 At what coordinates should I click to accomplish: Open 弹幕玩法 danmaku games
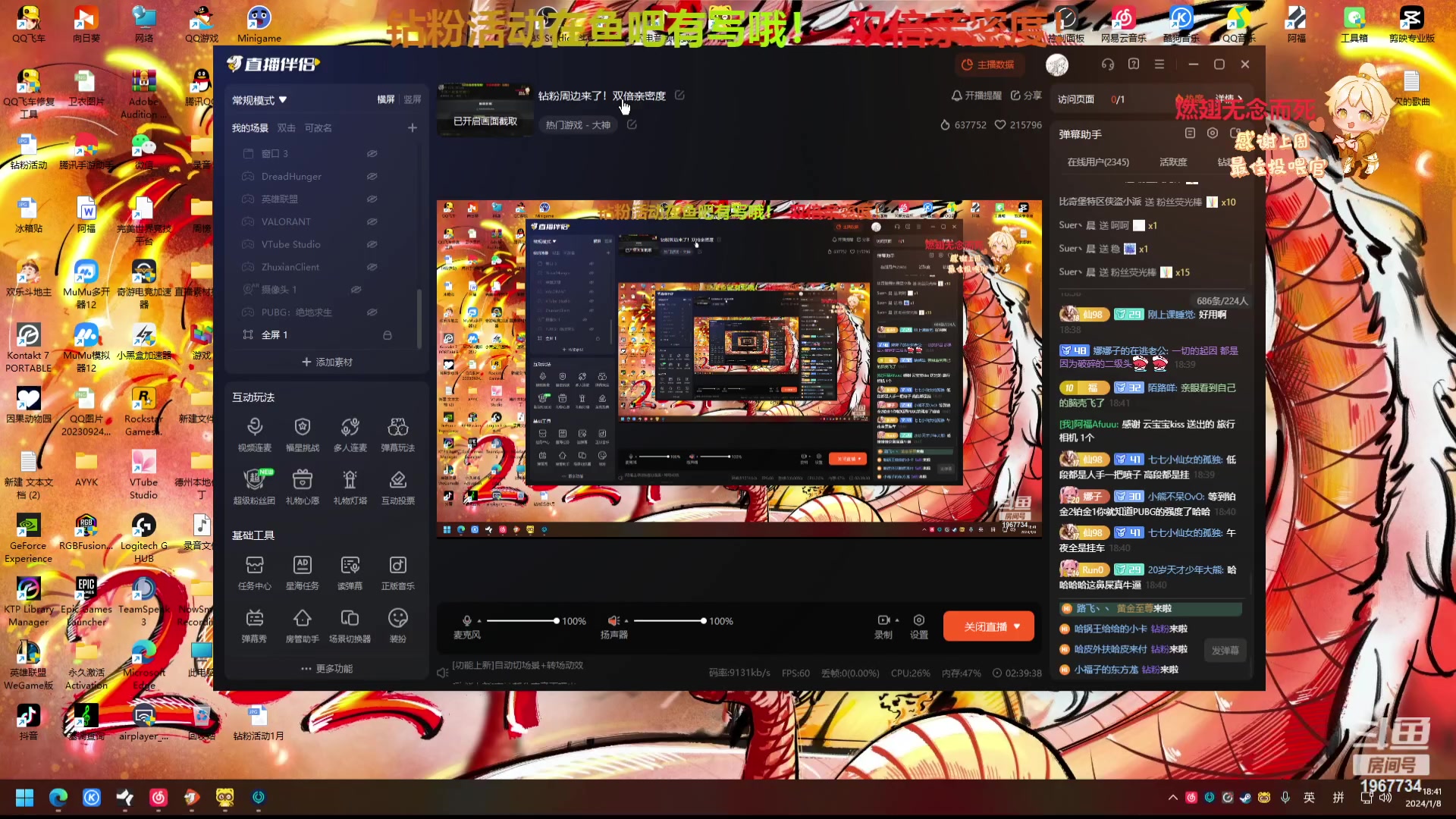[398, 435]
